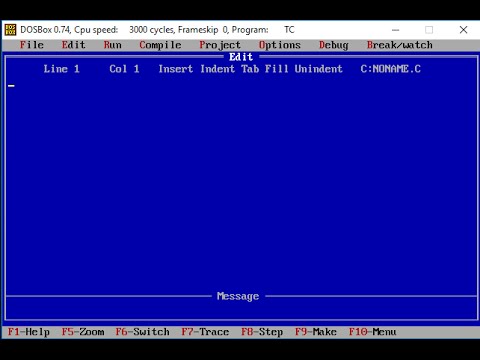Screen dimensions: 480x360
Task: Click F9-Make in the bottom bar
Action: 316,332
